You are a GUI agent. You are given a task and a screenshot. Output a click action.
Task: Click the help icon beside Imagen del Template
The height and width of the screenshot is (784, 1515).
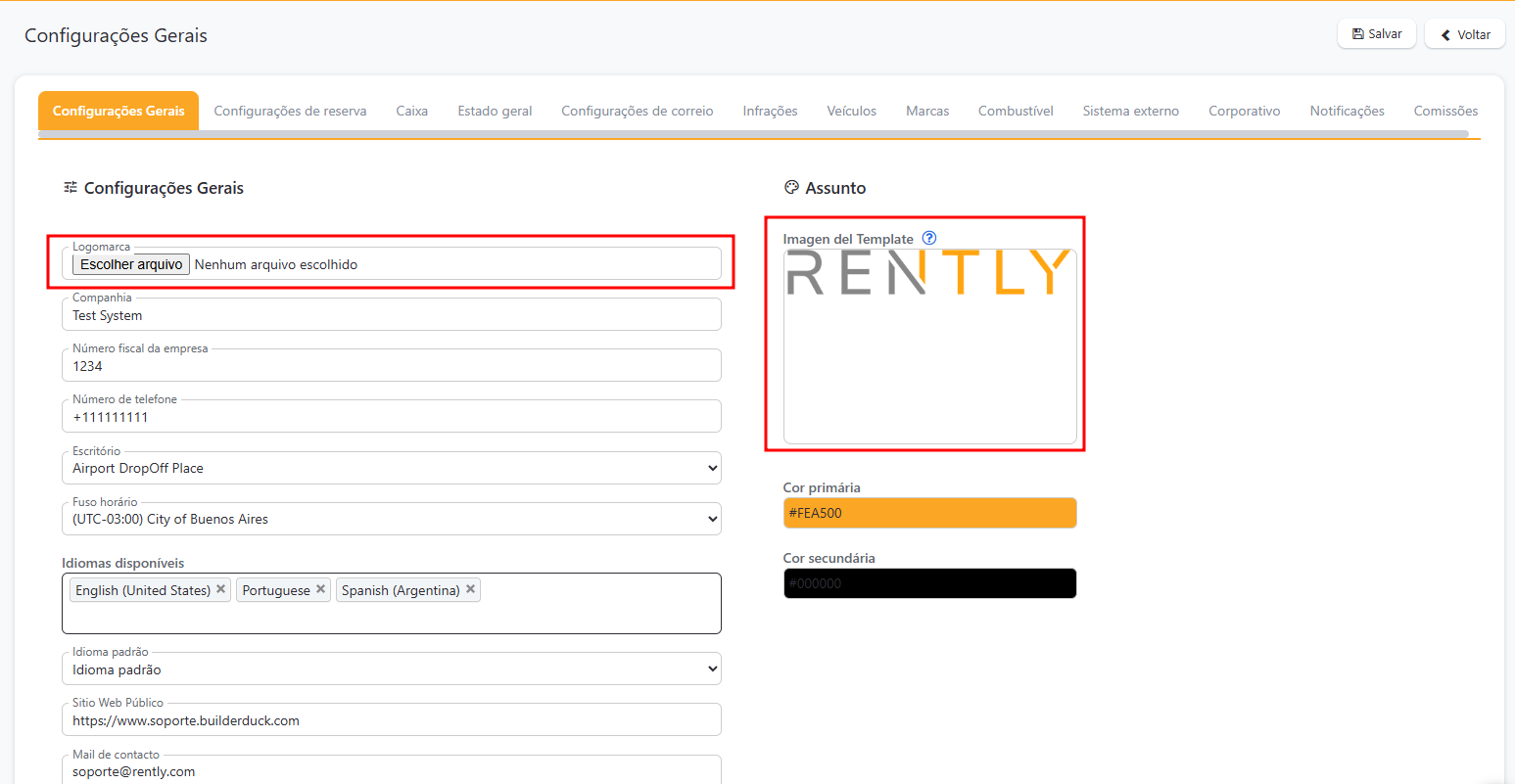(929, 238)
